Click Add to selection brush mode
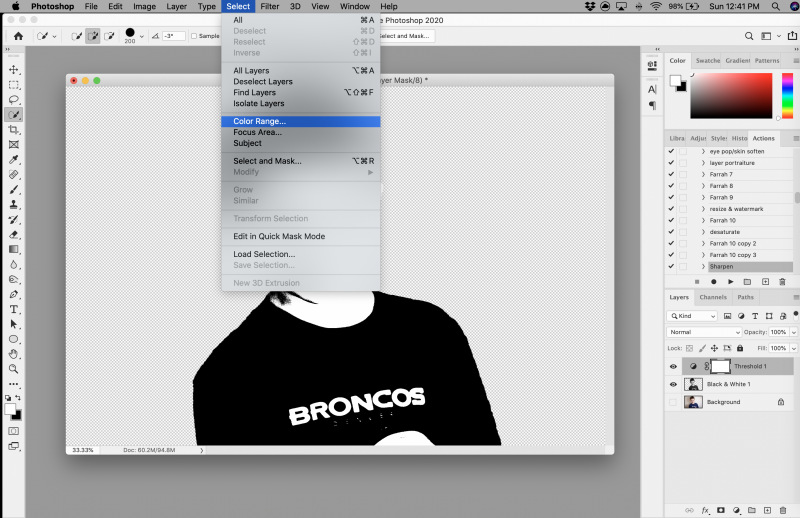 [93, 36]
